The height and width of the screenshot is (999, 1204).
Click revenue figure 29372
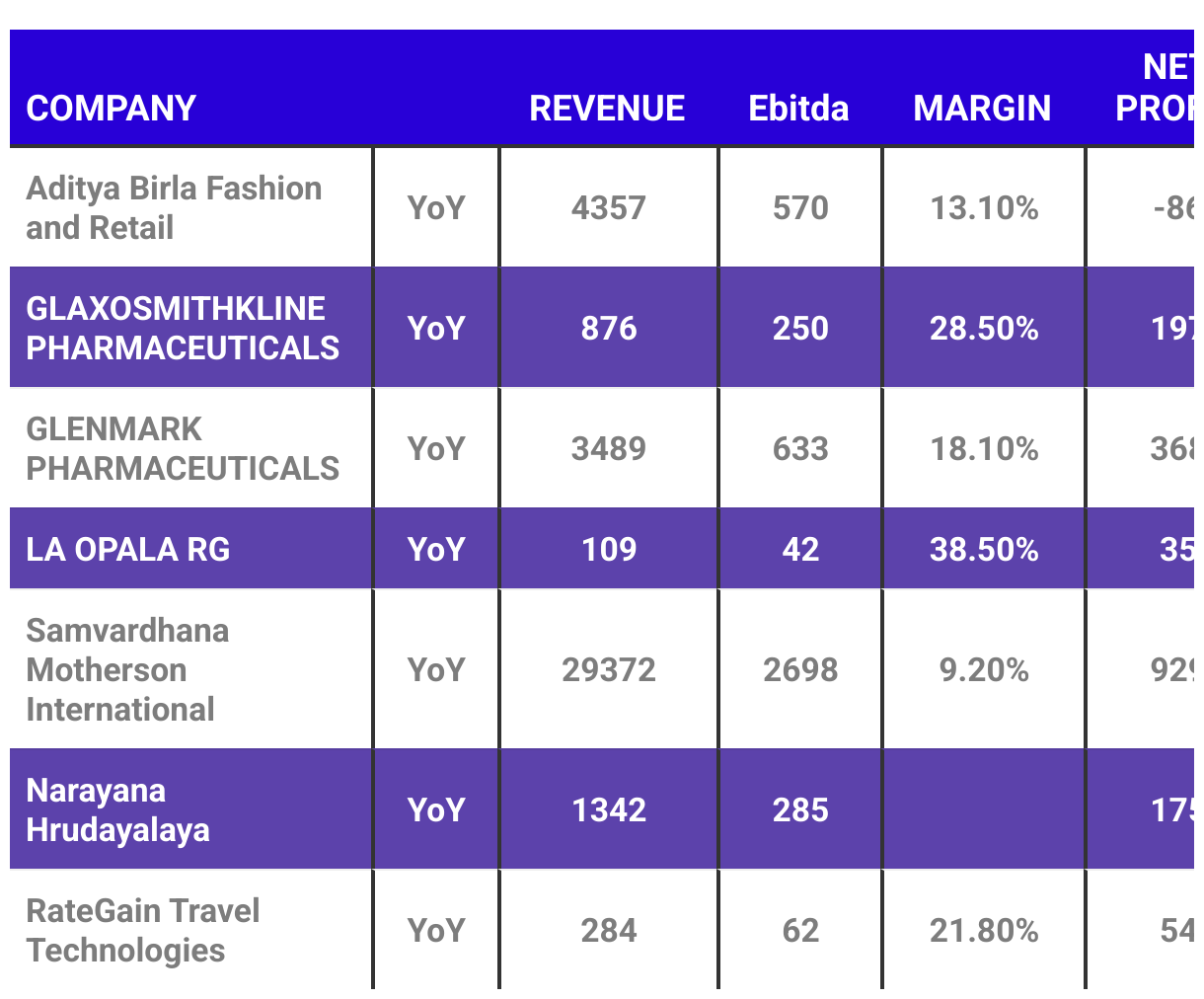[609, 670]
